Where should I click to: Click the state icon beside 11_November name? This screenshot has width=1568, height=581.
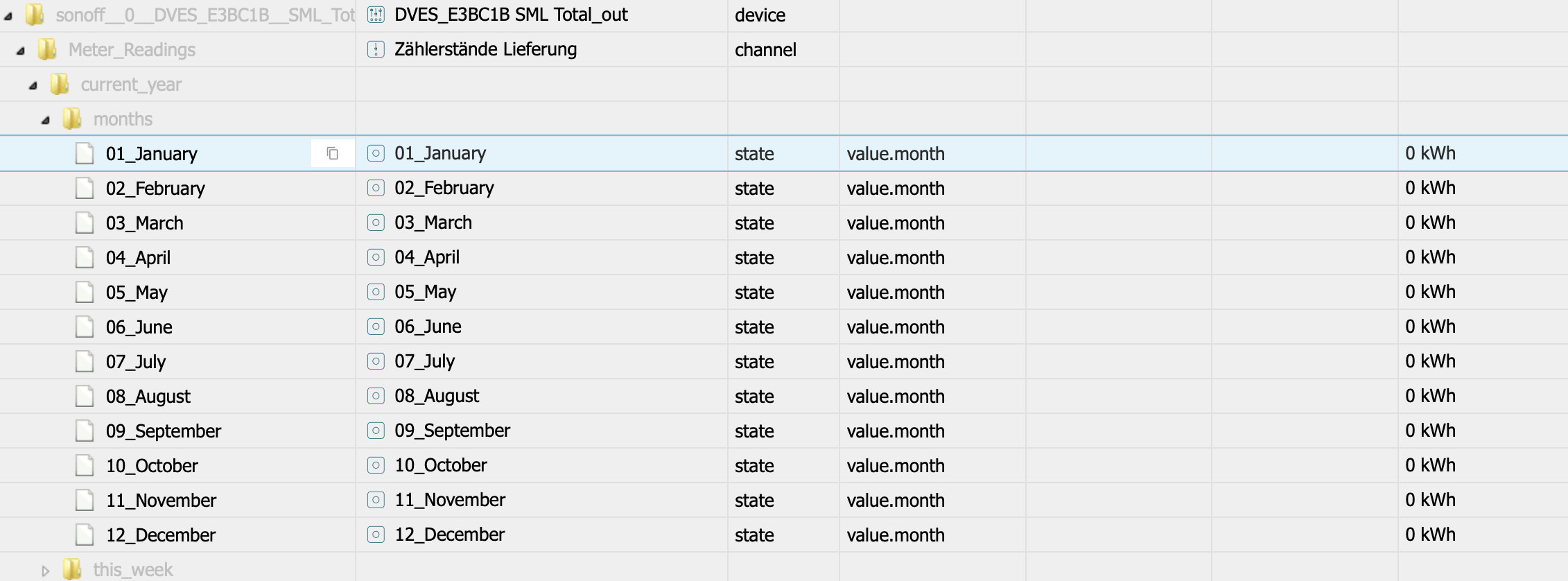point(376,500)
